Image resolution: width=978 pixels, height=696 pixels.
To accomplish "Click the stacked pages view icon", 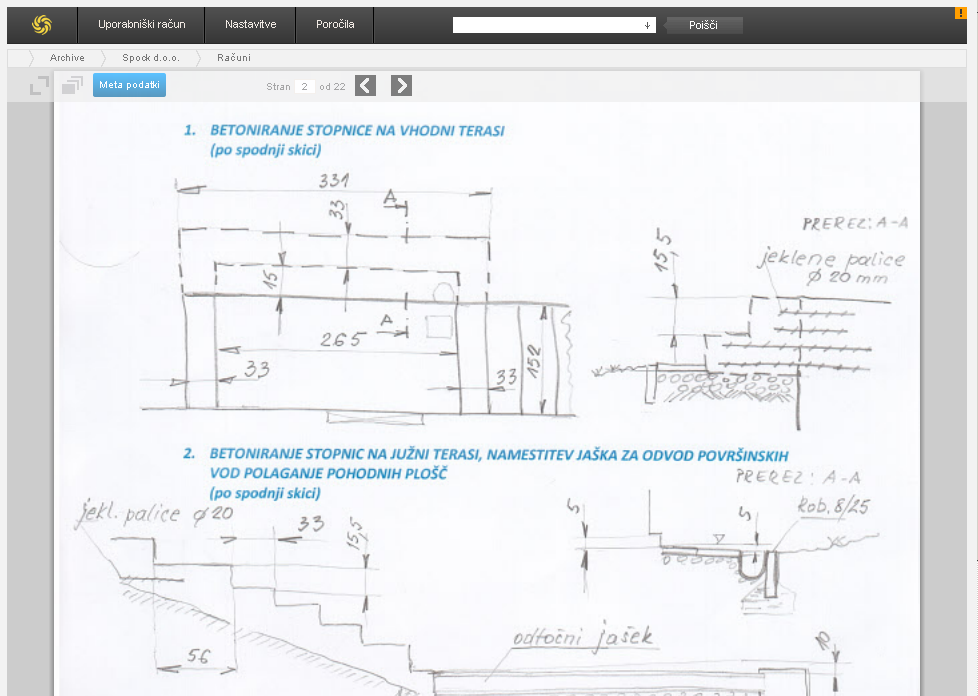I will coord(72,86).
